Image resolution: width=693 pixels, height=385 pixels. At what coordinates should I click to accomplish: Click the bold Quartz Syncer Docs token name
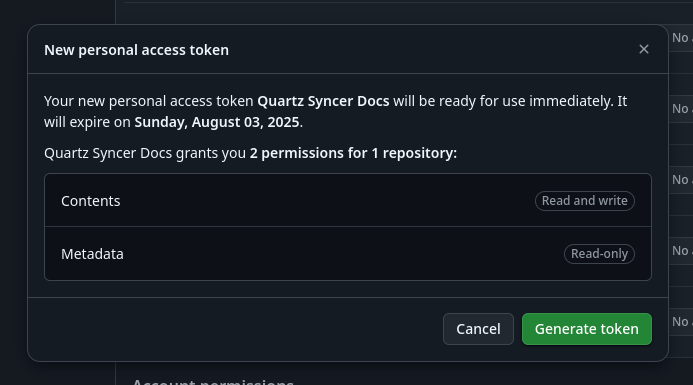pyautogui.click(x=323, y=101)
